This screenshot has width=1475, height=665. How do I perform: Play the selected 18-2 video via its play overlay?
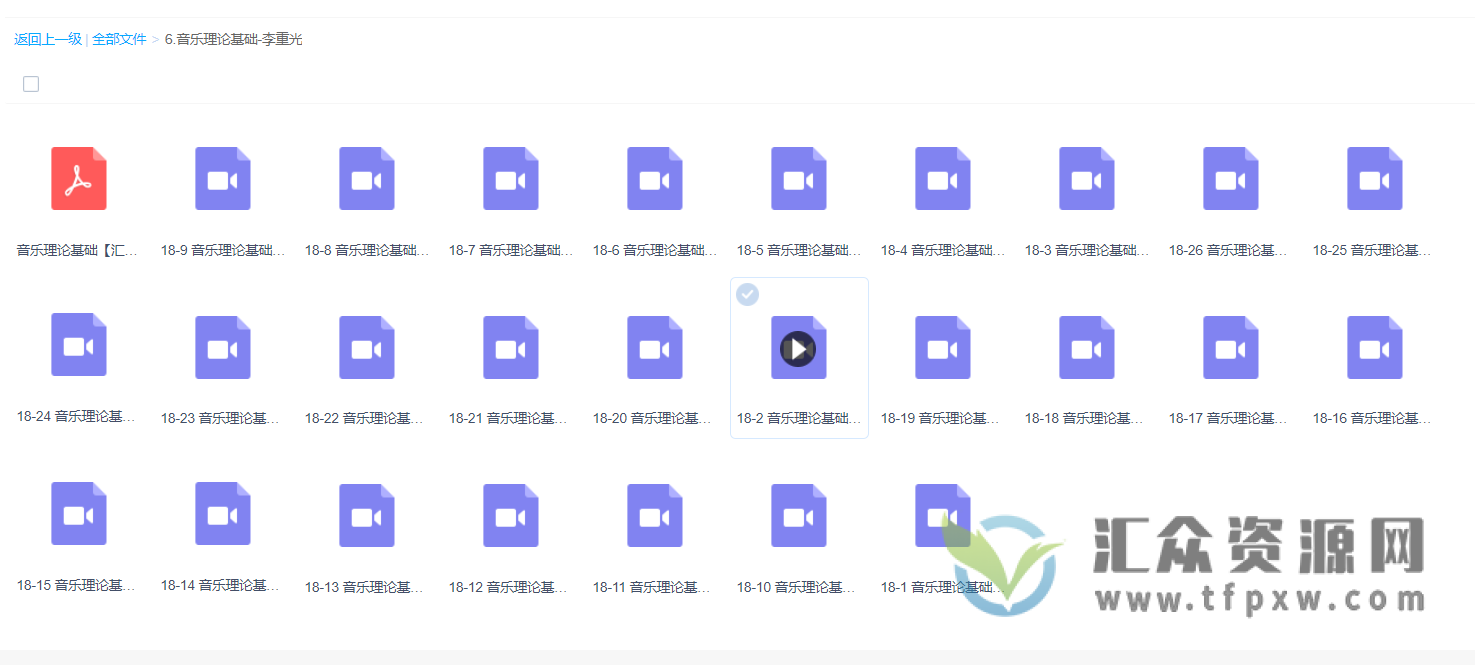pyautogui.click(x=798, y=347)
